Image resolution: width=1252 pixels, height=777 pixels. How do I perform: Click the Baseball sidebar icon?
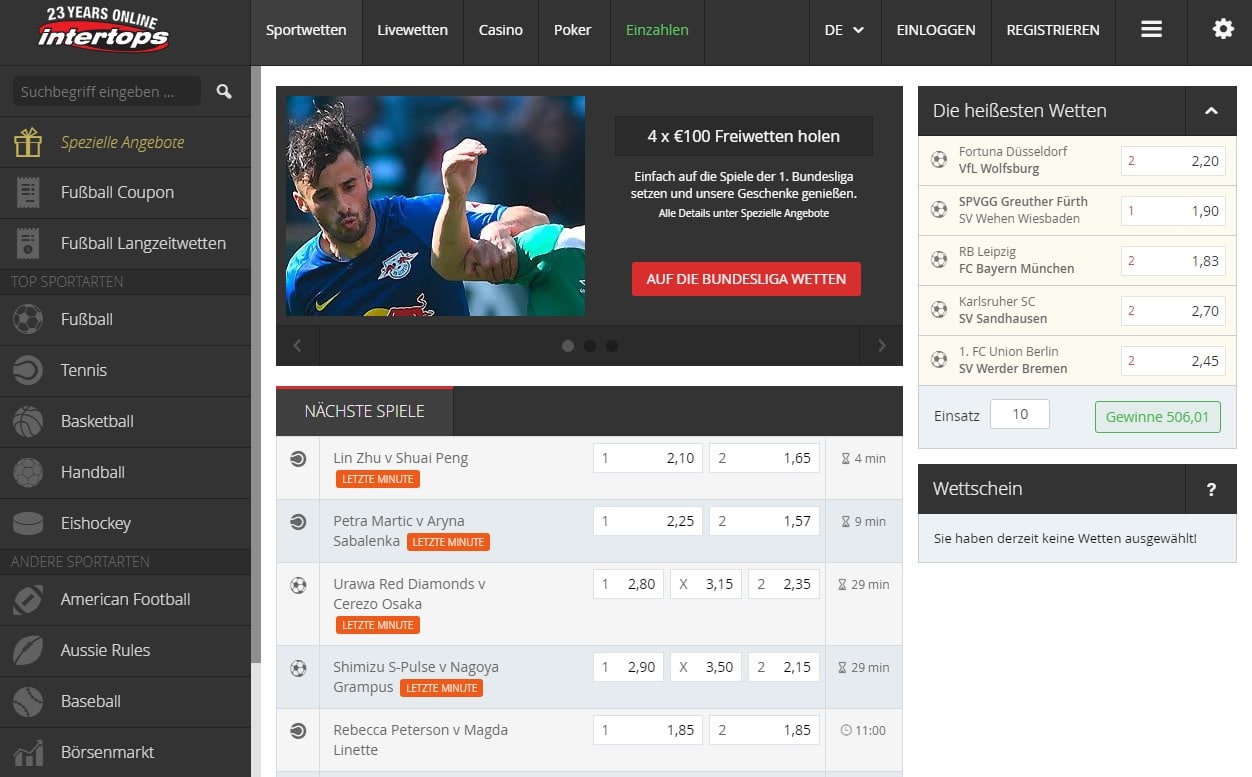click(28, 702)
